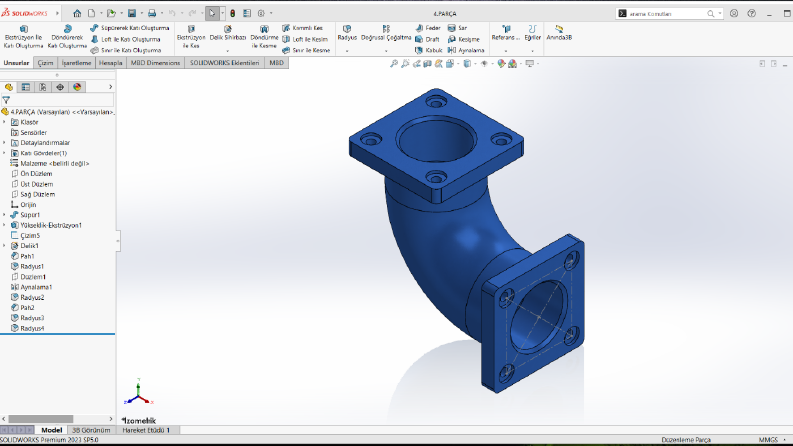Screen dimensions: 793x446
Task: Choose the Feder rib command
Action: coord(428,28)
